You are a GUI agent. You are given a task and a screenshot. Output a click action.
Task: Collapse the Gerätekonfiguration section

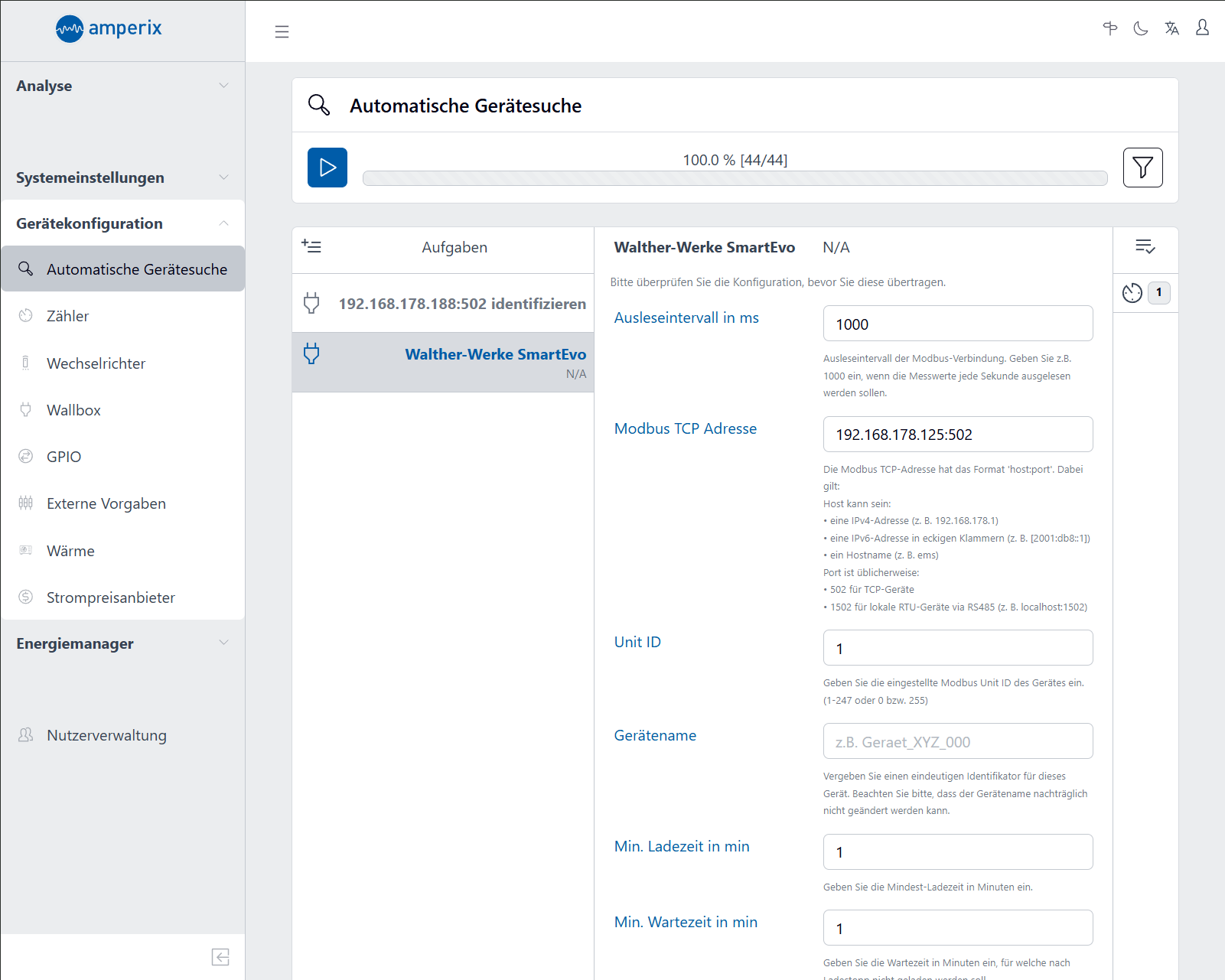pyautogui.click(x=122, y=223)
